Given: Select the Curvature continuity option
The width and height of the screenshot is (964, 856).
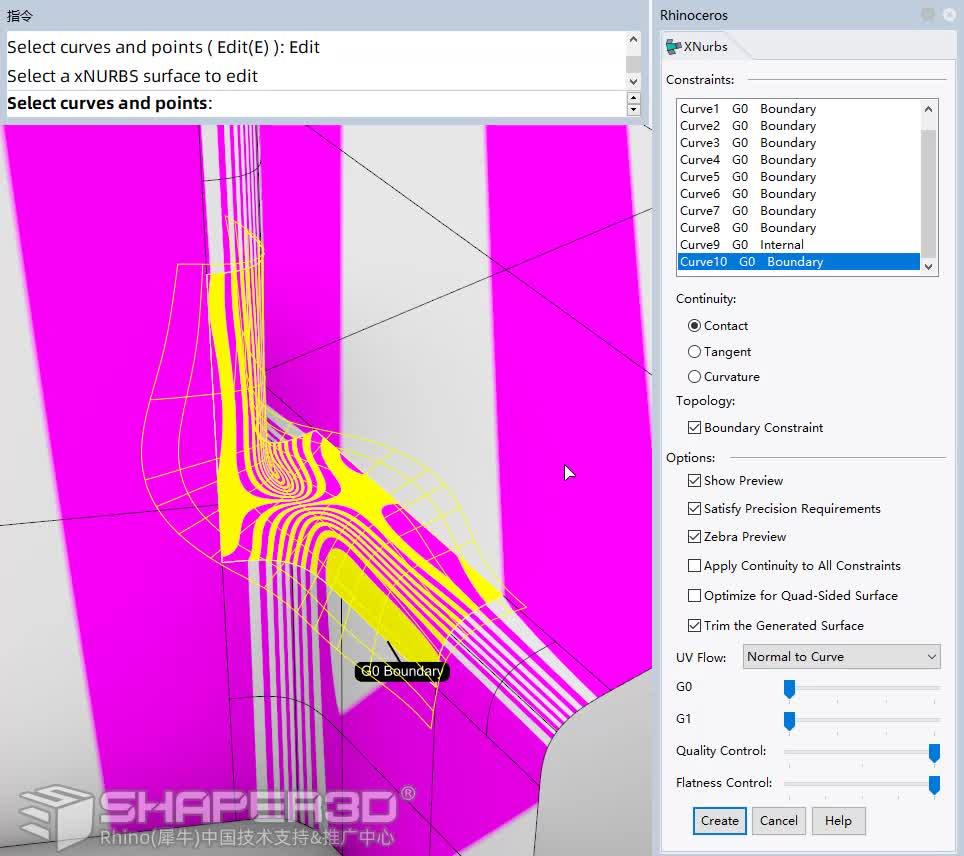Looking at the screenshot, I should [695, 377].
